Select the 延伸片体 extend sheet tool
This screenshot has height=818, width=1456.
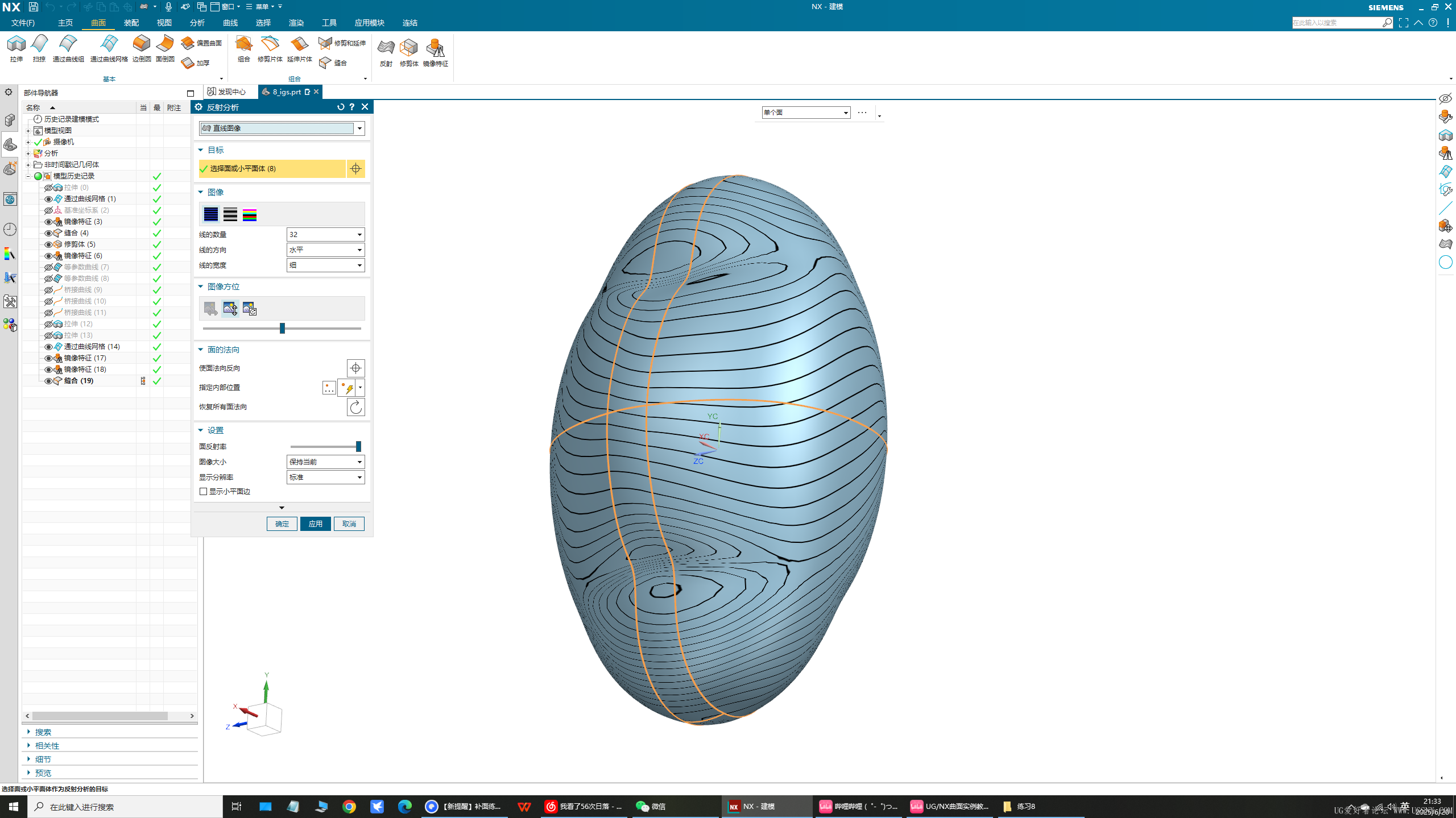click(x=300, y=49)
